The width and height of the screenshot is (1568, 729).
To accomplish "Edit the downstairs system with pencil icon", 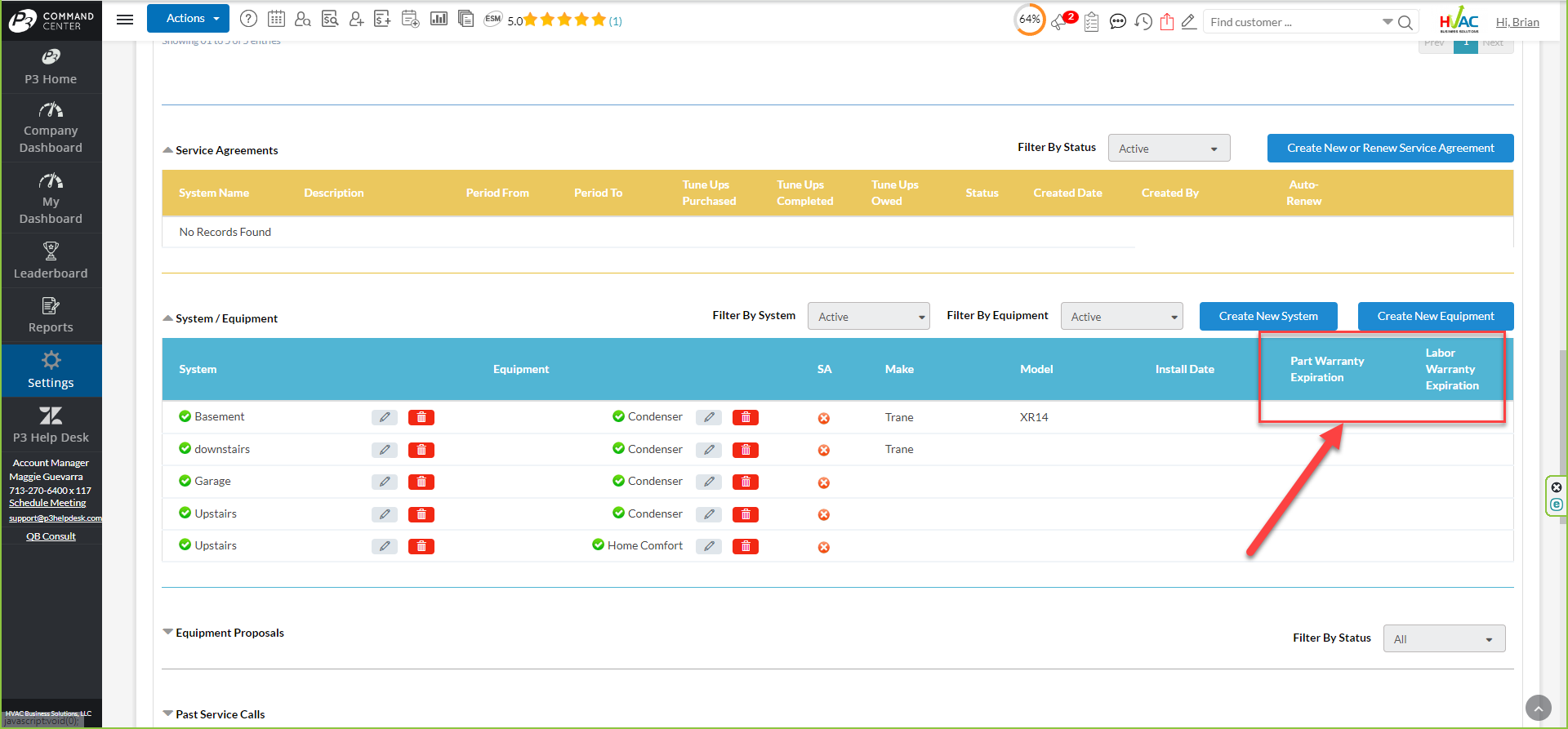I will click(385, 450).
